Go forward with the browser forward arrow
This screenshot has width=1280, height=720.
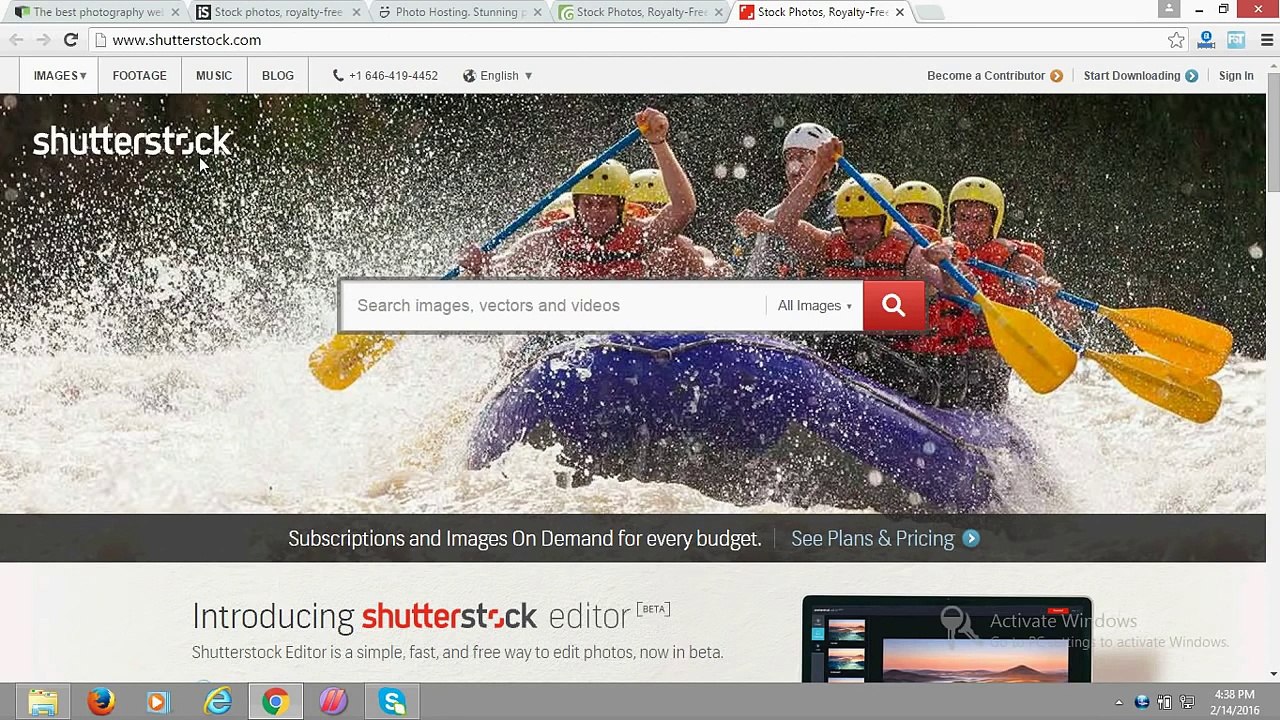(x=43, y=40)
